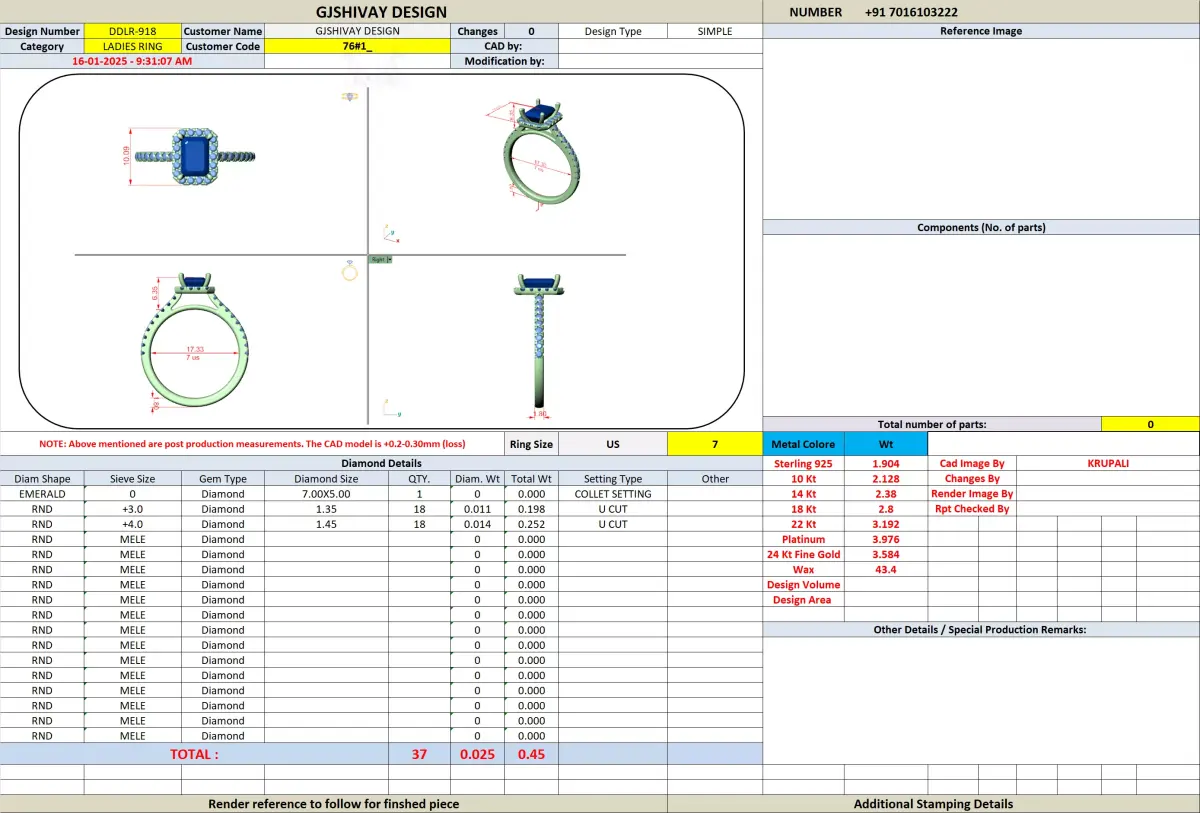Select the front-view ring render
The width and height of the screenshot is (1200, 813).
click(x=196, y=340)
